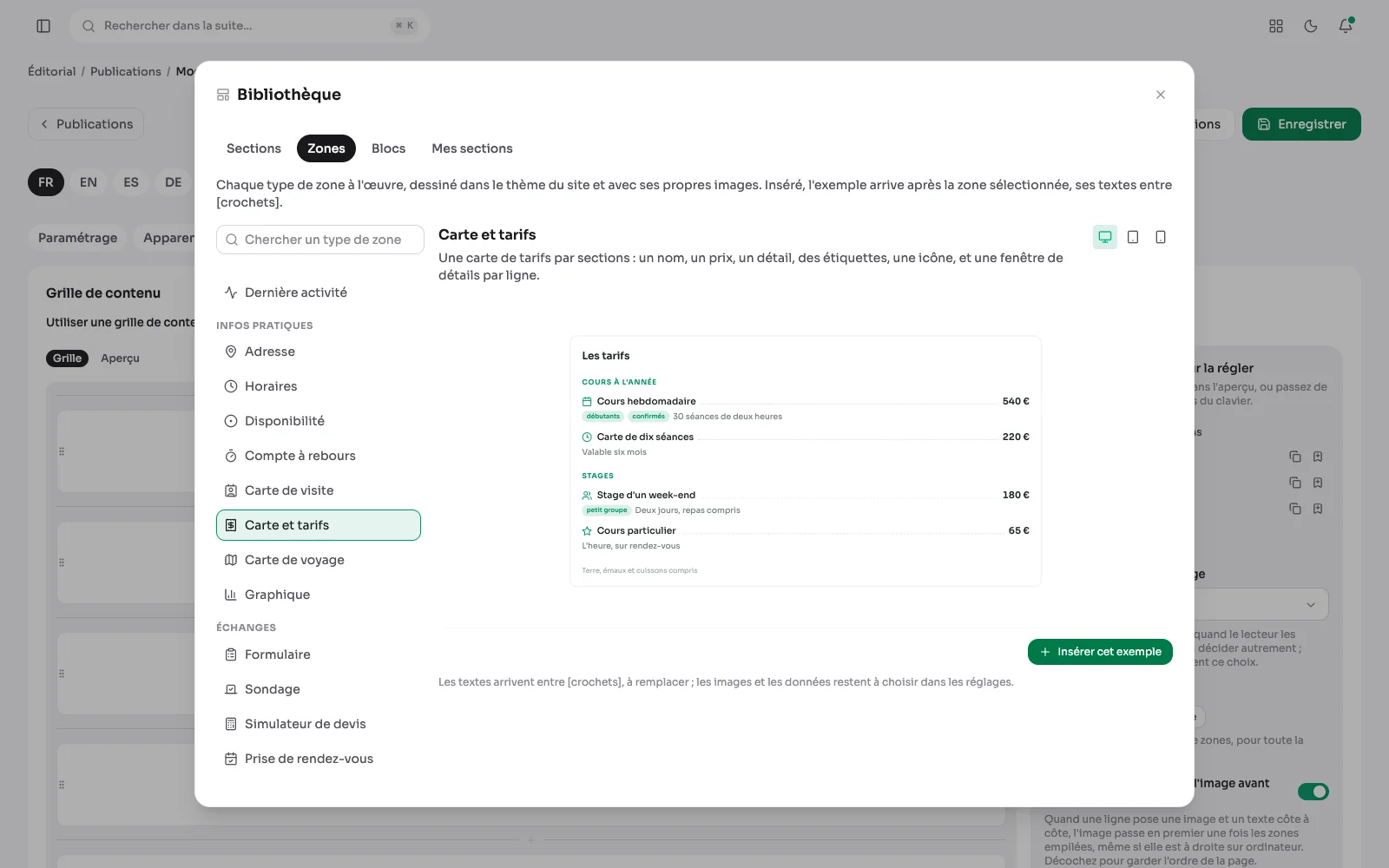The height and width of the screenshot is (868, 1389).
Task: Go back to Publications button
Action: click(86, 124)
